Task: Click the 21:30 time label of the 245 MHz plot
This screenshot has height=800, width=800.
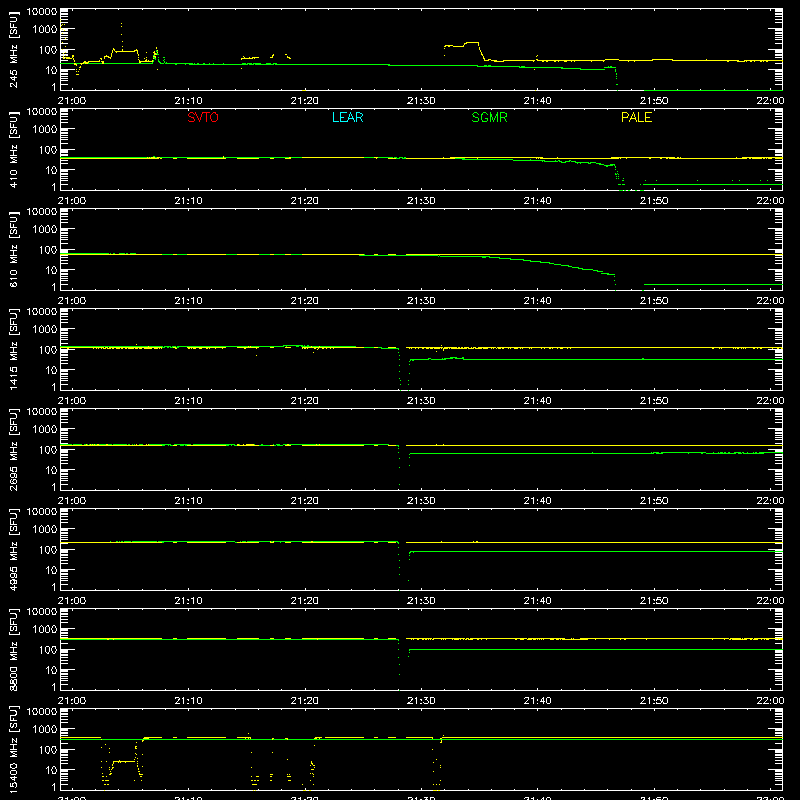Action: click(421, 101)
